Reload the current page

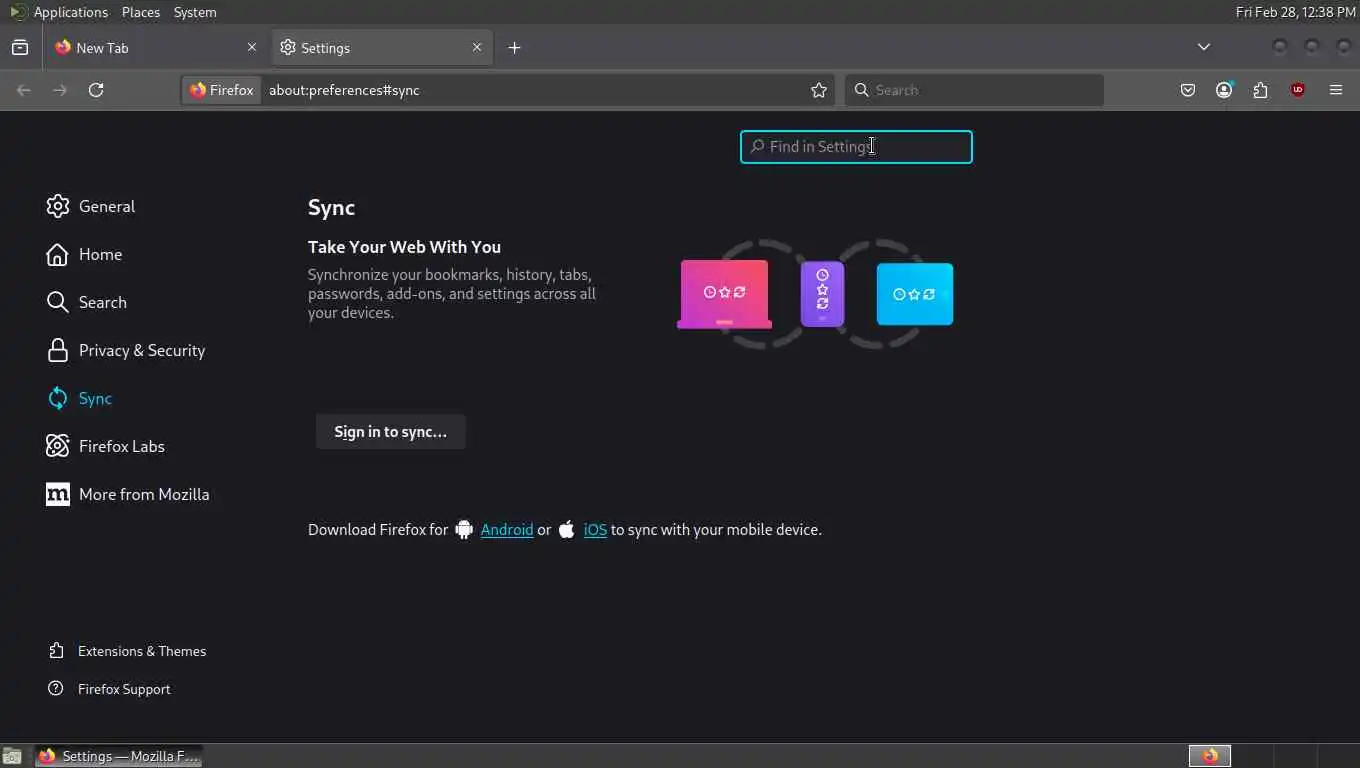[x=96, y=90]
